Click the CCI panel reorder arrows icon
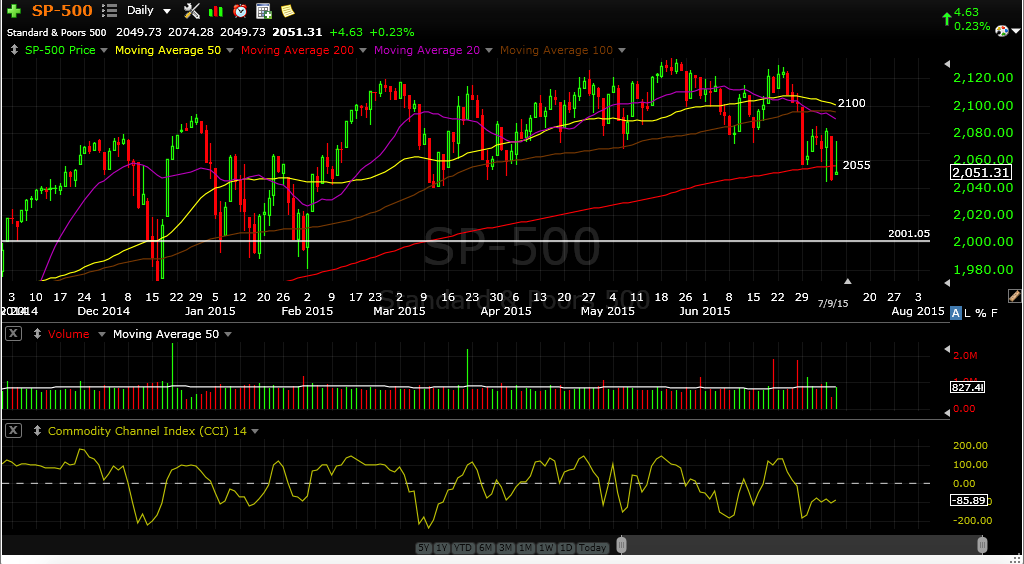1024x564 pixels. pos(37,431)
